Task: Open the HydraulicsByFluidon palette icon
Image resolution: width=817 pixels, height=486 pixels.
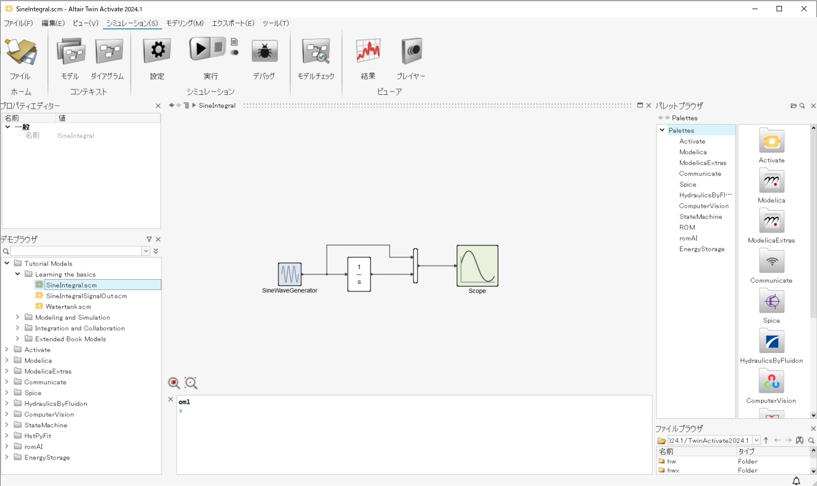Action: tap(771, 342)
